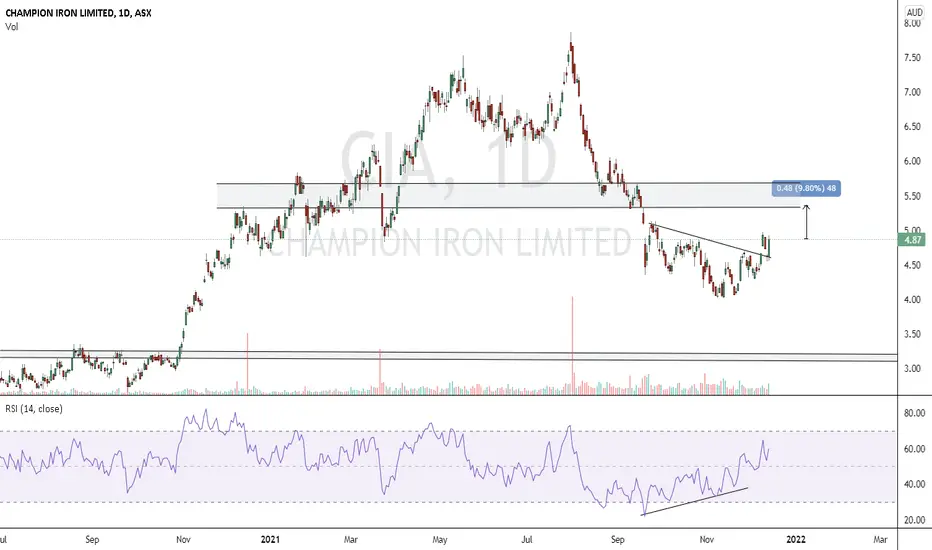
Task: Click the 60.00 RSI axis label
Action: click(914, 449)
